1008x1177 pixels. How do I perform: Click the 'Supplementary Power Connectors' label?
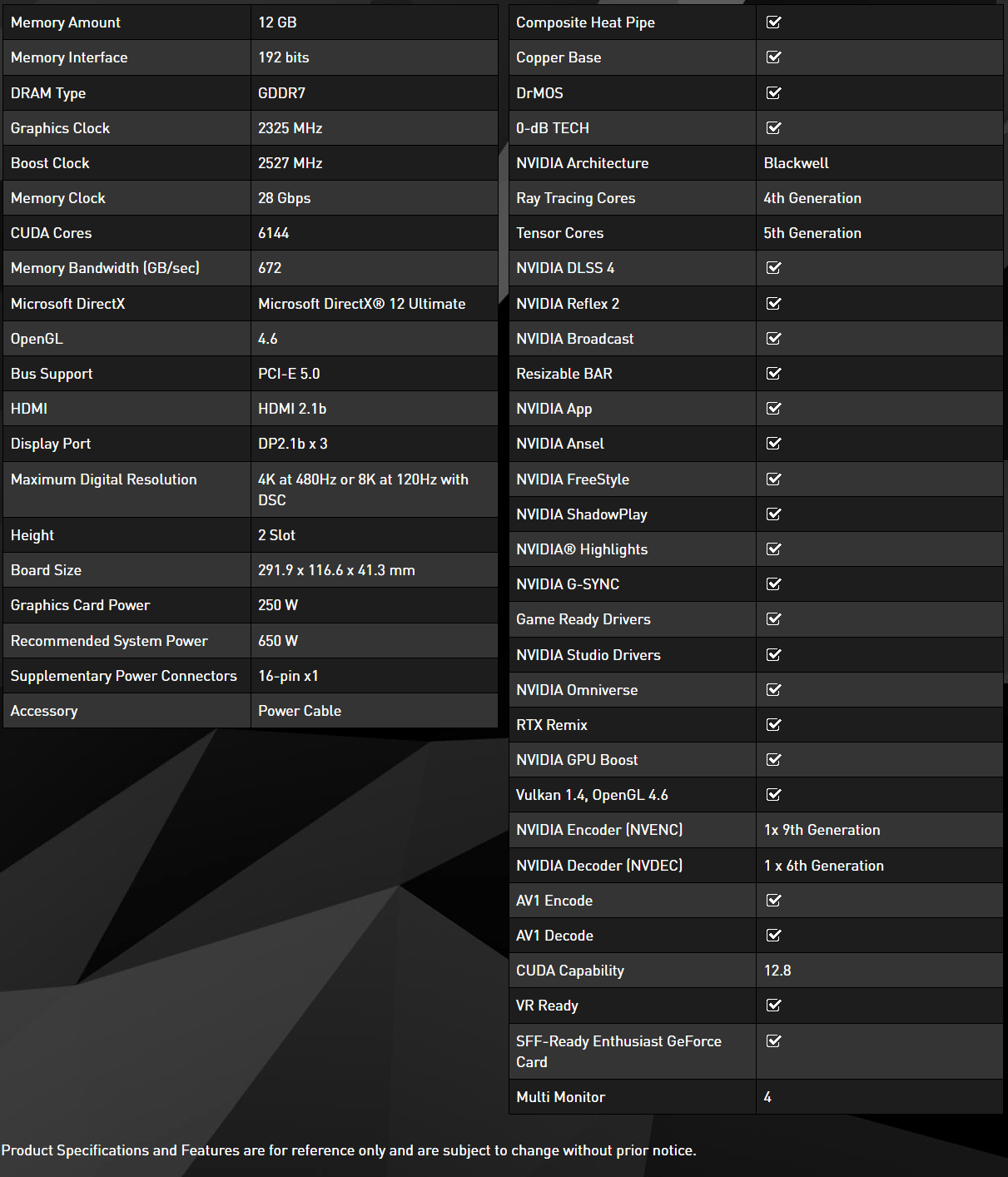click(124, 676)
